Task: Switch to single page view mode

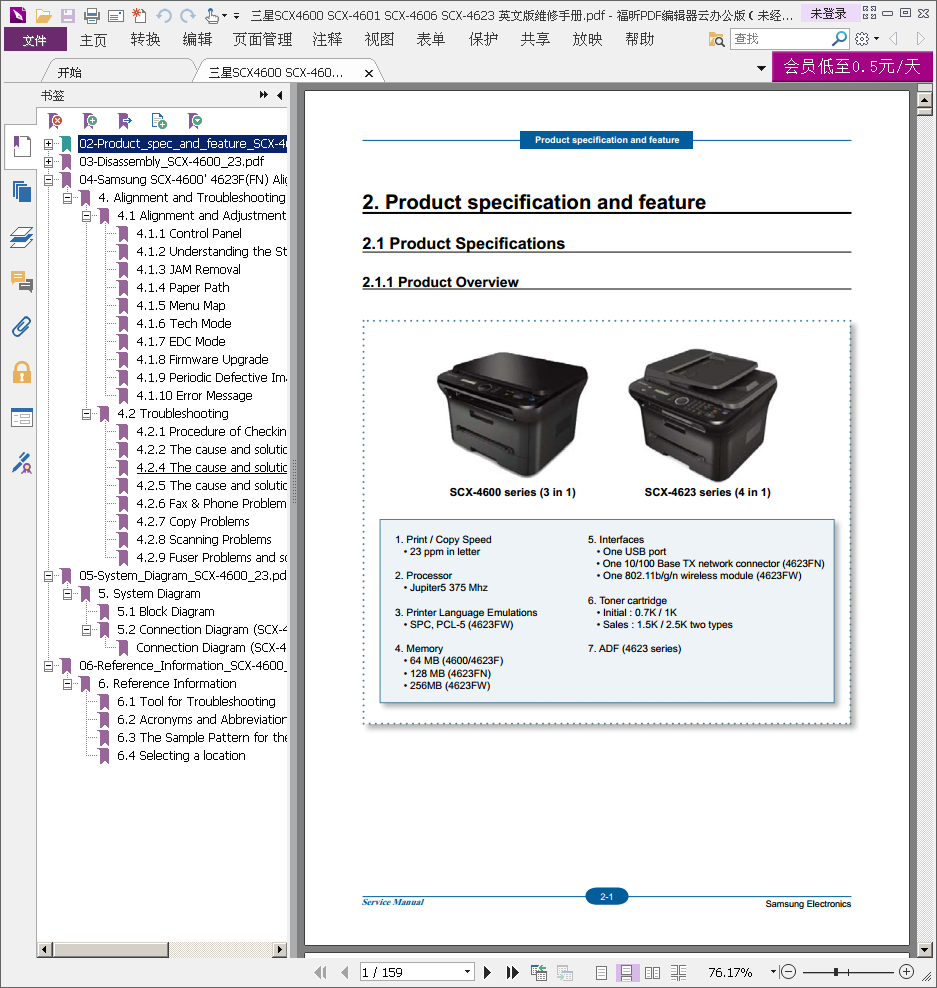Action: (602, 973)
